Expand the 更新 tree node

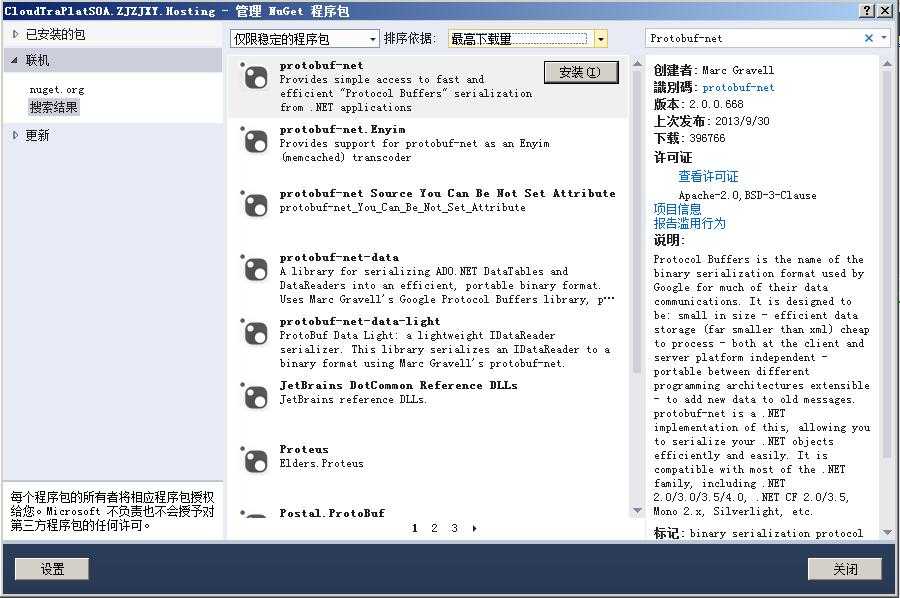click(15, 135)
